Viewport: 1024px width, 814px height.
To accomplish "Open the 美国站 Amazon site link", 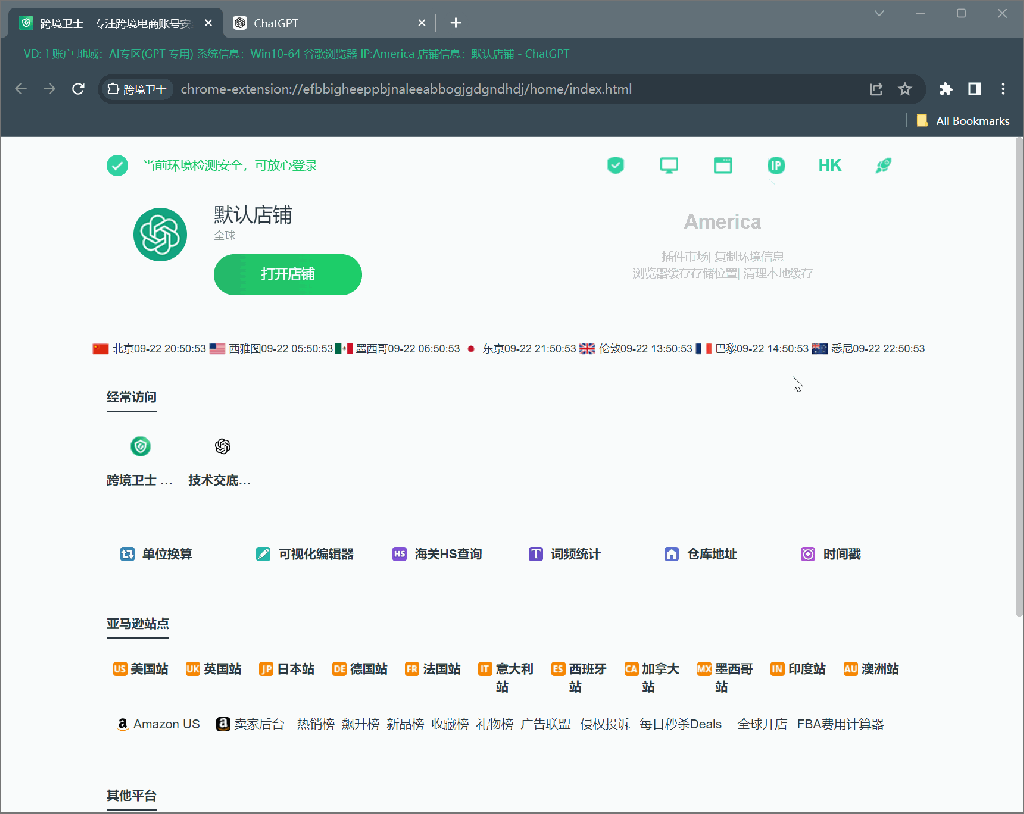I will click(x=141, y=669).
